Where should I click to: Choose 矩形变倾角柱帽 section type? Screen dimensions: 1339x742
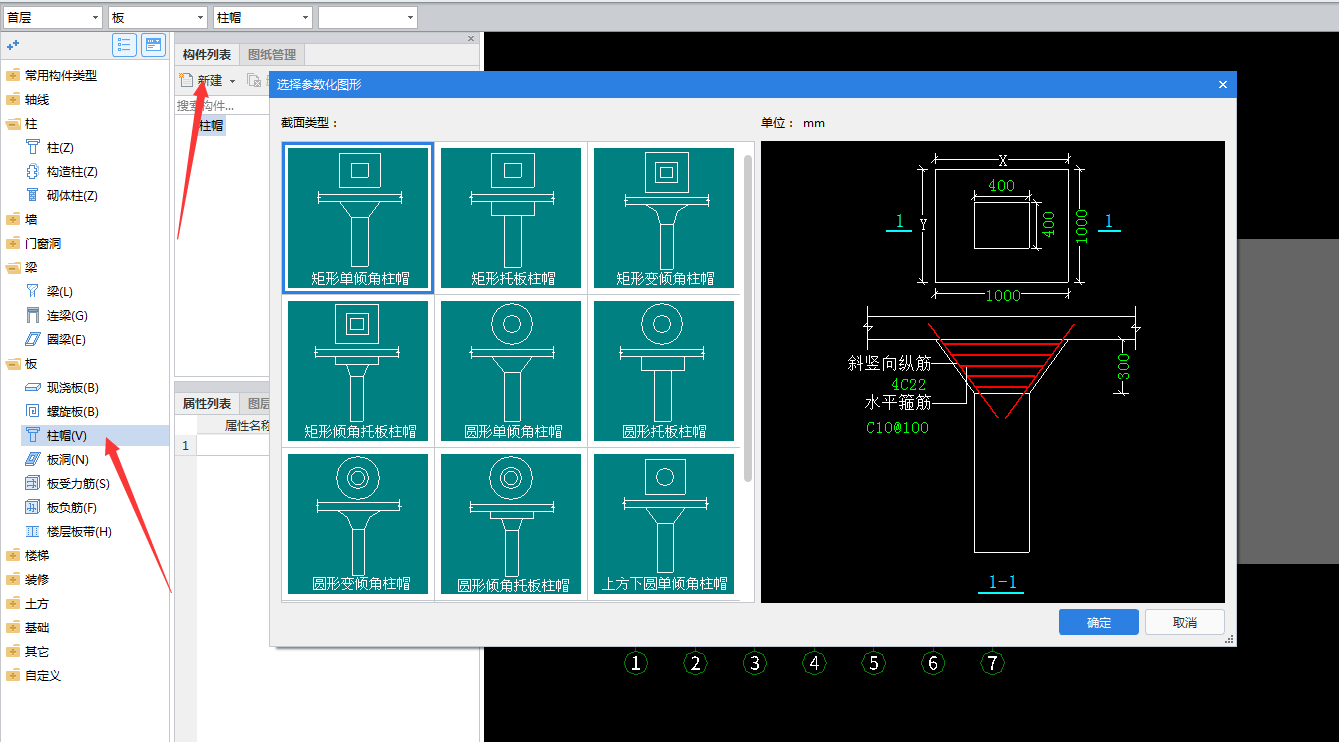point(665,218)
